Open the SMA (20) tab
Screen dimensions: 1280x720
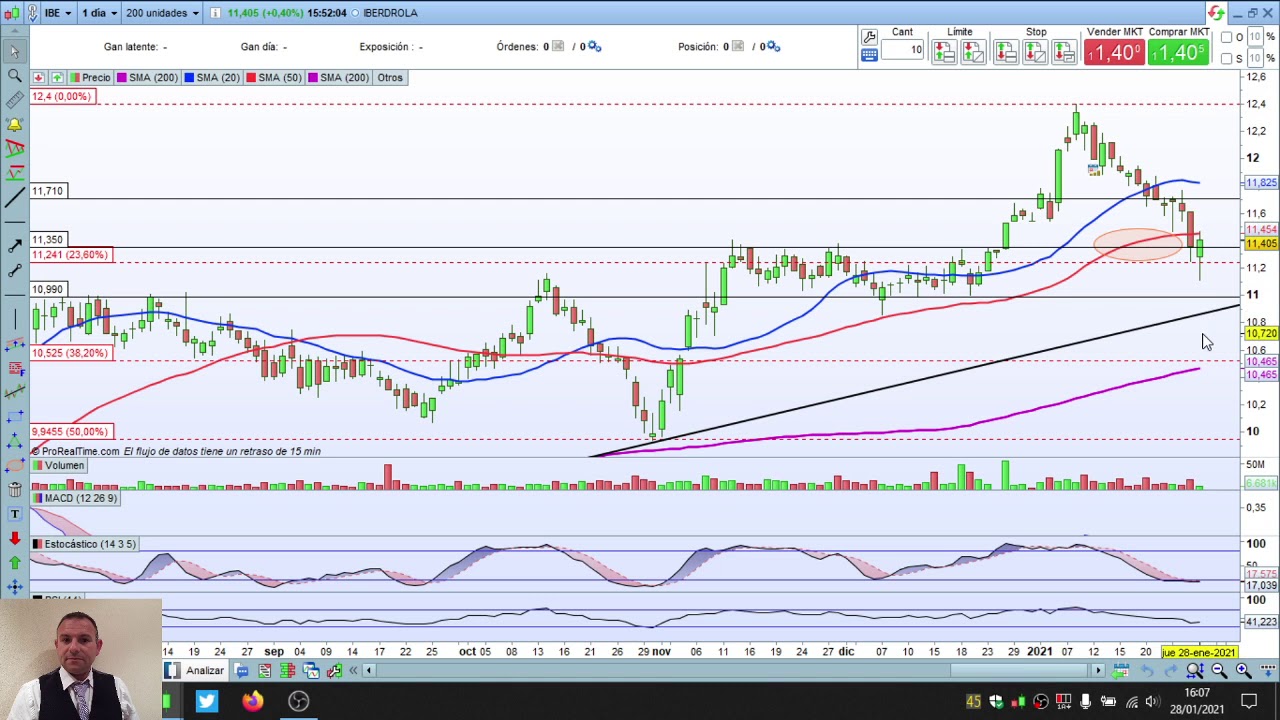212,77
